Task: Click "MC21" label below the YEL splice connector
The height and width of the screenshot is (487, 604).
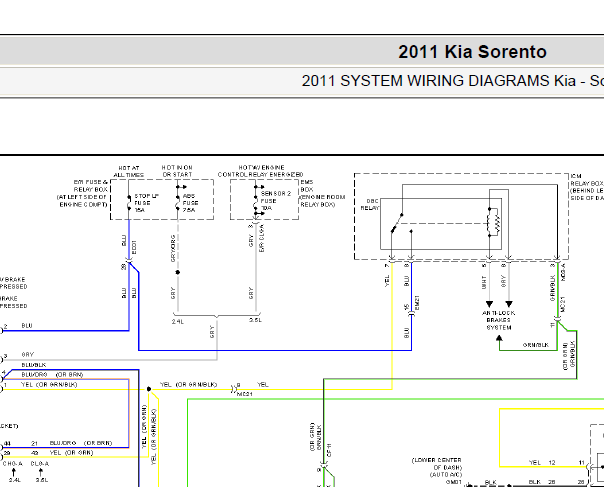Action: tap(245, 394)
